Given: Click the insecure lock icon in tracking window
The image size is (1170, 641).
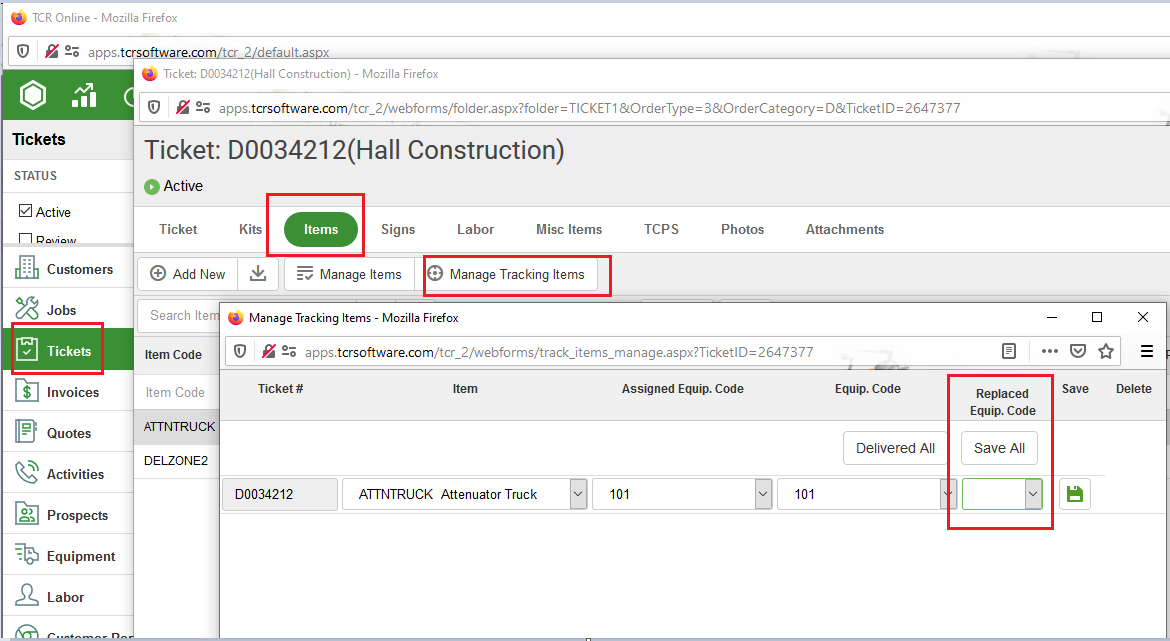Looking at the screenshot, I should [269, 351].
